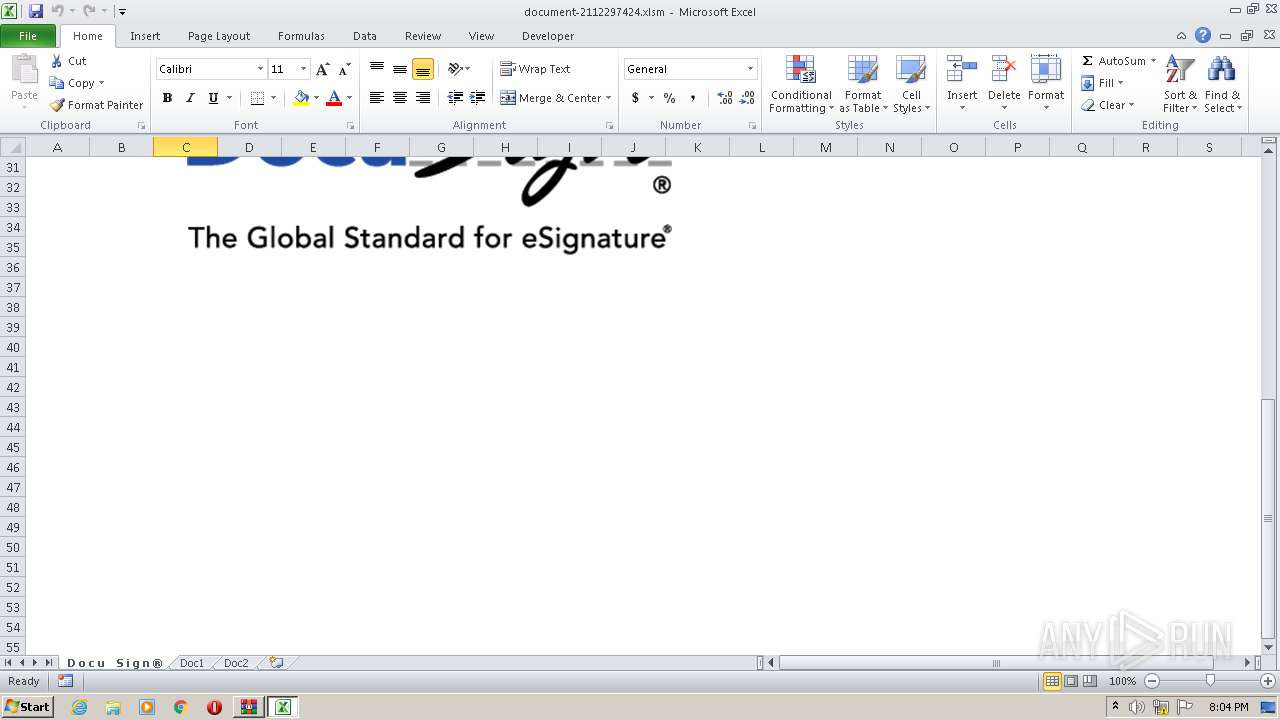
Task: Select the Doc1 sheet tab
Action: coord(192,663)
